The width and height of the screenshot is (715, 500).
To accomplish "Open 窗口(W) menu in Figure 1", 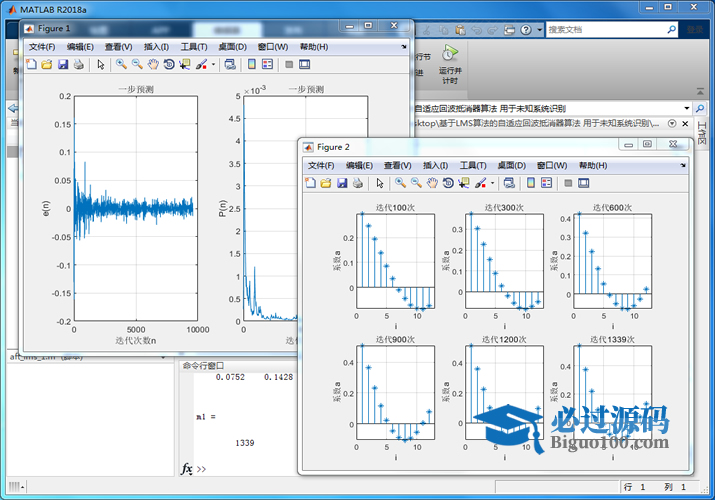I will 273,47.
